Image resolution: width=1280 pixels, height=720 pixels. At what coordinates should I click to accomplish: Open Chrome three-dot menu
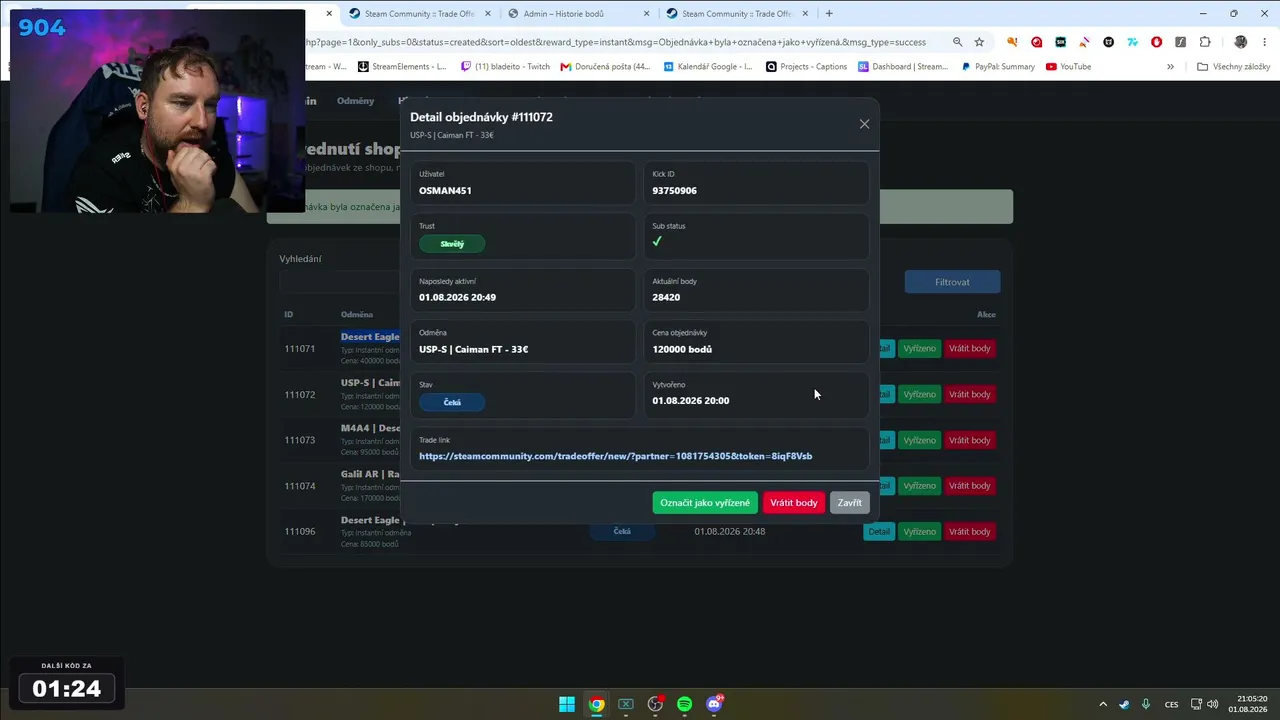(1264, 42)
